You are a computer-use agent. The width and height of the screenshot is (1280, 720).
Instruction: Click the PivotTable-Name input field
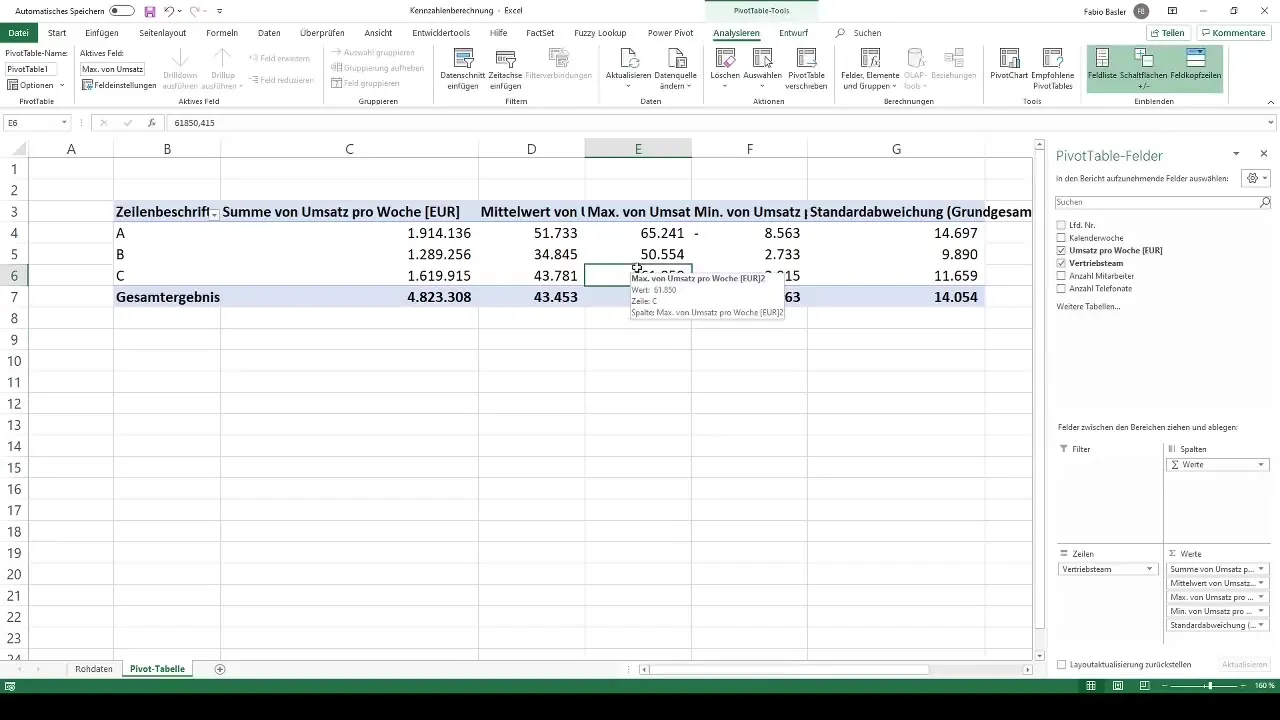click(32, 69)
